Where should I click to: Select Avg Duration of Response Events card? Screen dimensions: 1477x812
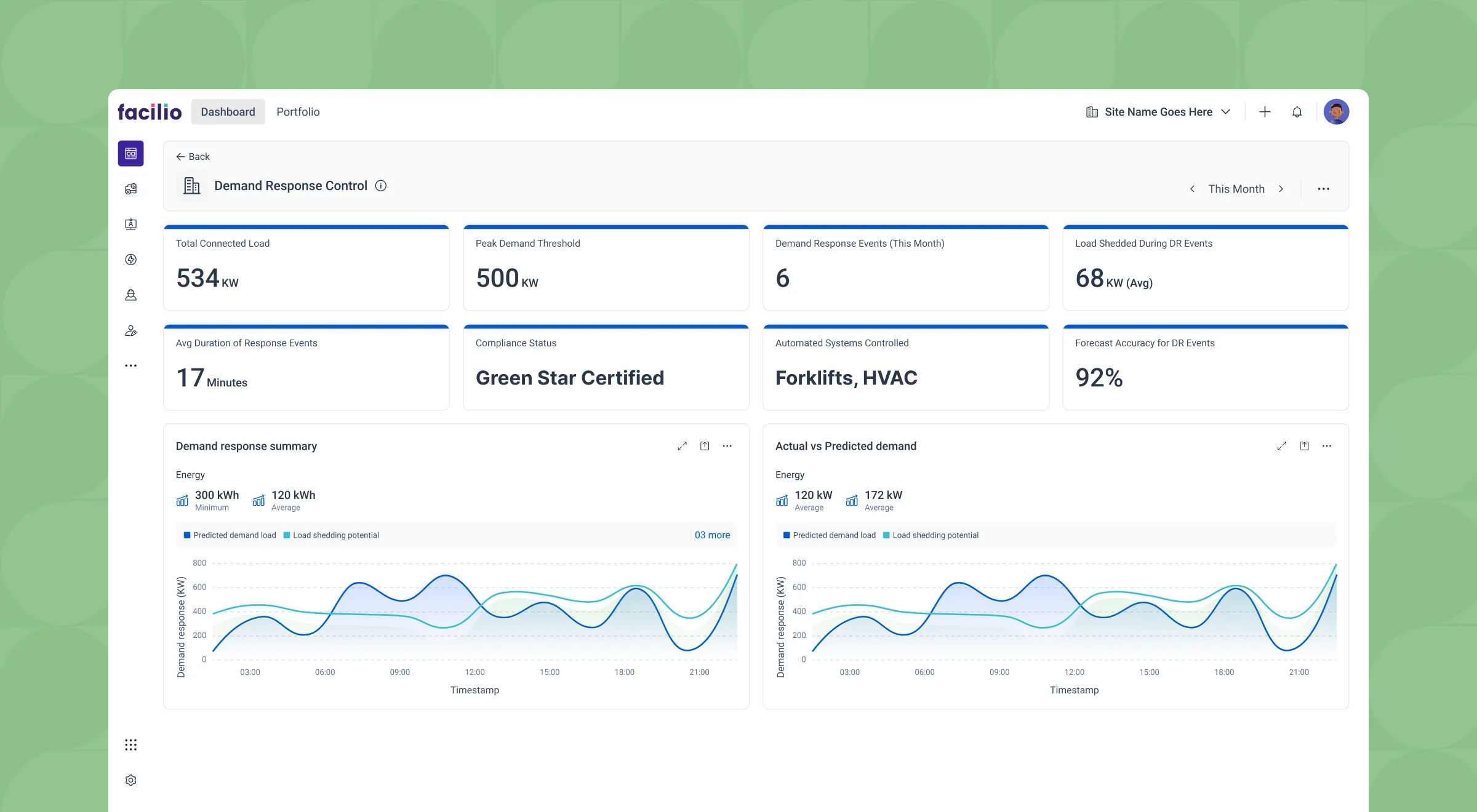(x=306, y=368)
